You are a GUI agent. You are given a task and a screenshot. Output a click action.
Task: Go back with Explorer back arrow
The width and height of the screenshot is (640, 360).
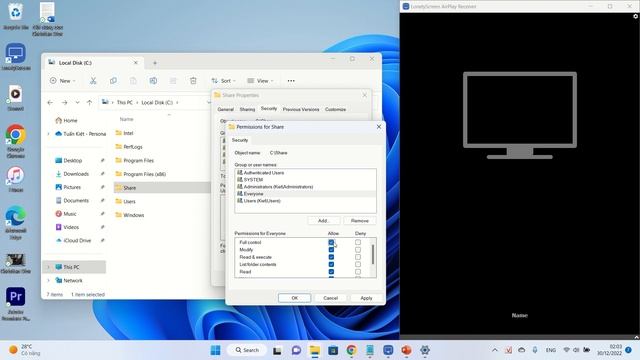(x=50, y=102)
